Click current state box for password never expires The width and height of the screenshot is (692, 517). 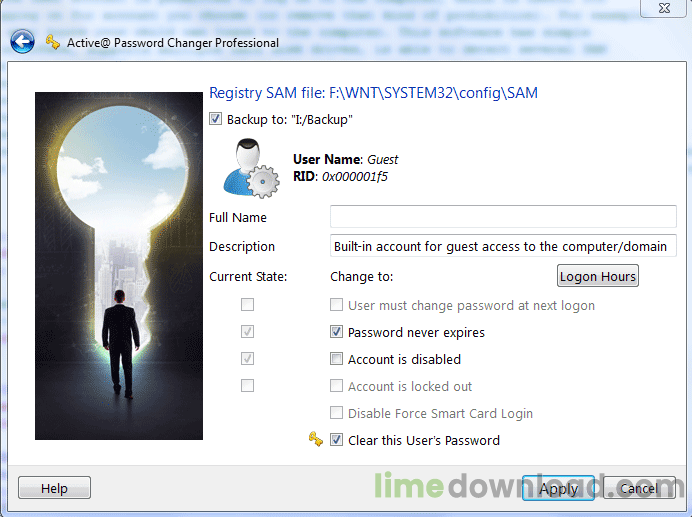coord(248,332)
